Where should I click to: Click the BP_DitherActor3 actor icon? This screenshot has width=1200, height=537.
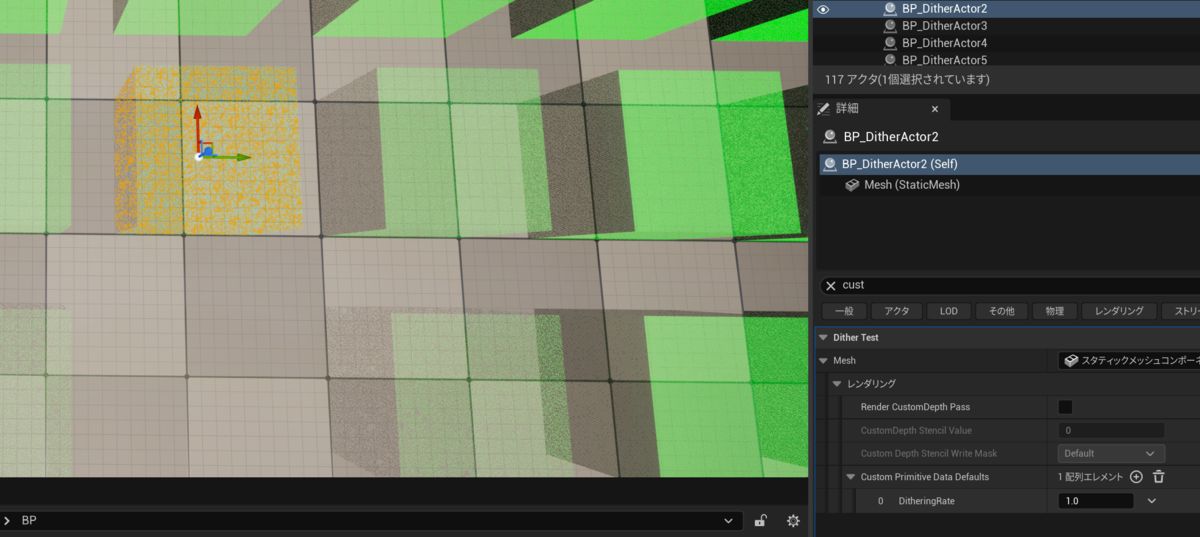coord(890,26)
